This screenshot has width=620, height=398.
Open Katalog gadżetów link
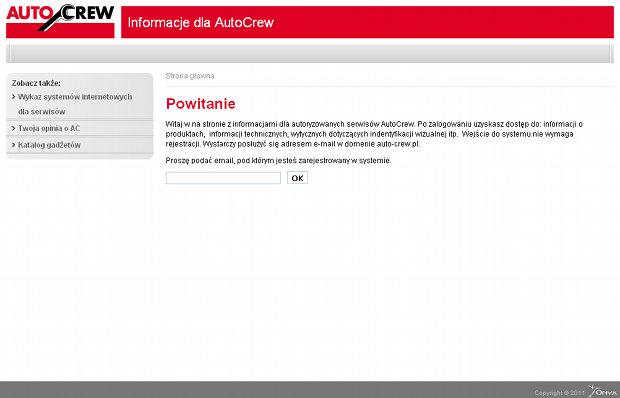tap(49, 145)
